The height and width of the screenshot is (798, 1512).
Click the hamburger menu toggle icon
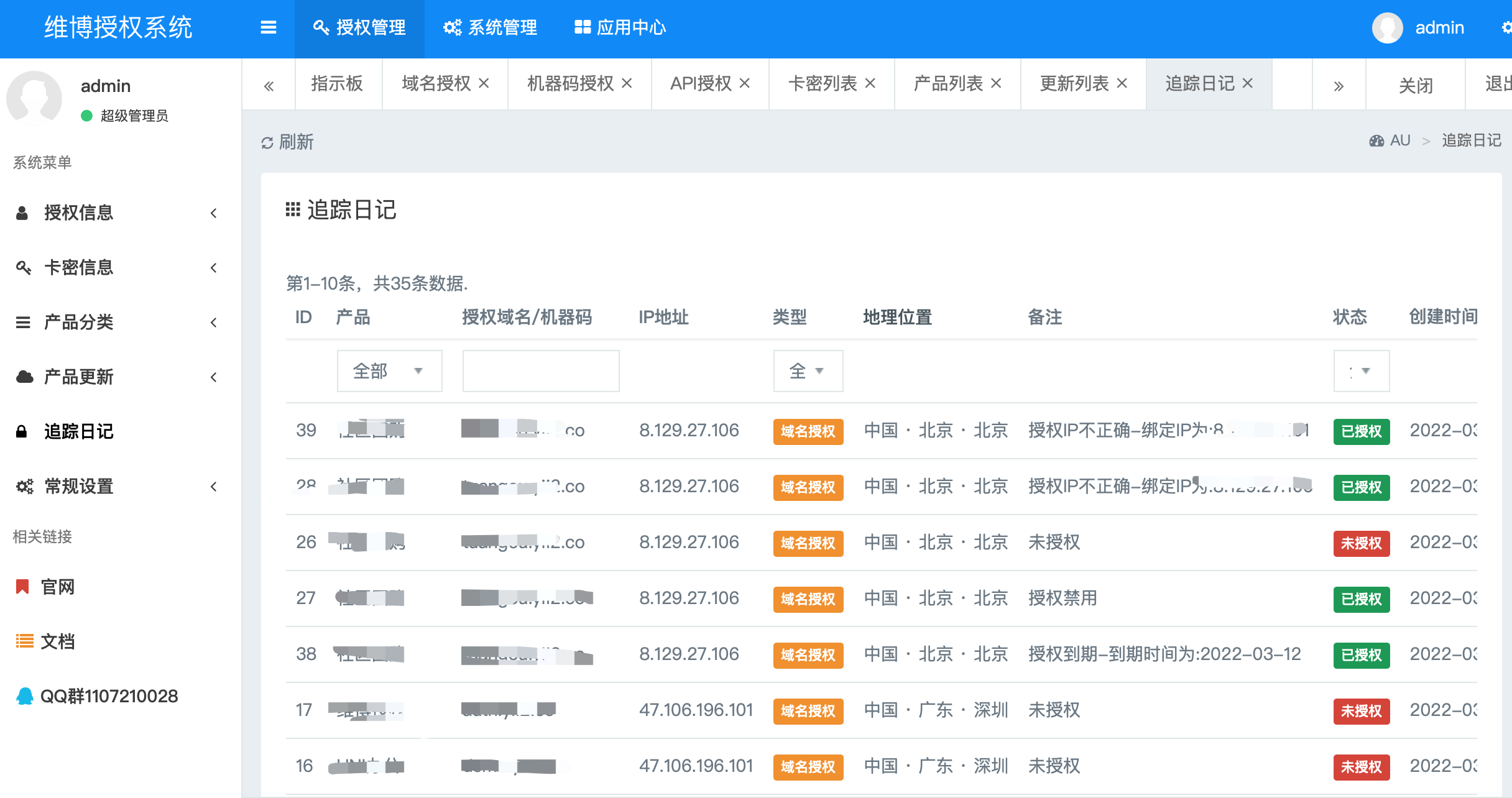[268, 27]
